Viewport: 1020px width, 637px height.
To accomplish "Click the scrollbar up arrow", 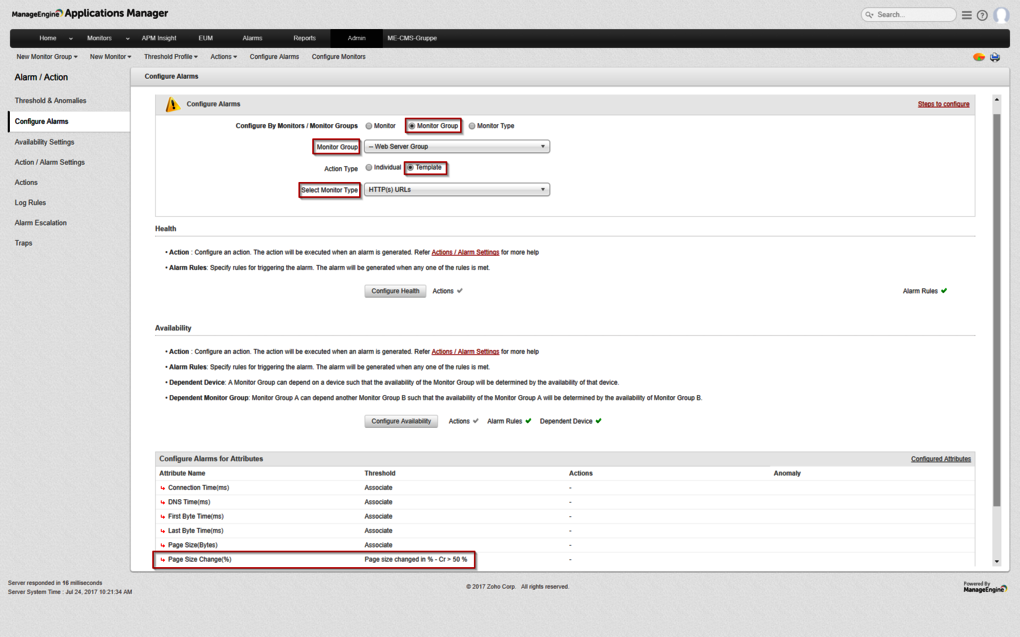I will (x=996, y=100).
